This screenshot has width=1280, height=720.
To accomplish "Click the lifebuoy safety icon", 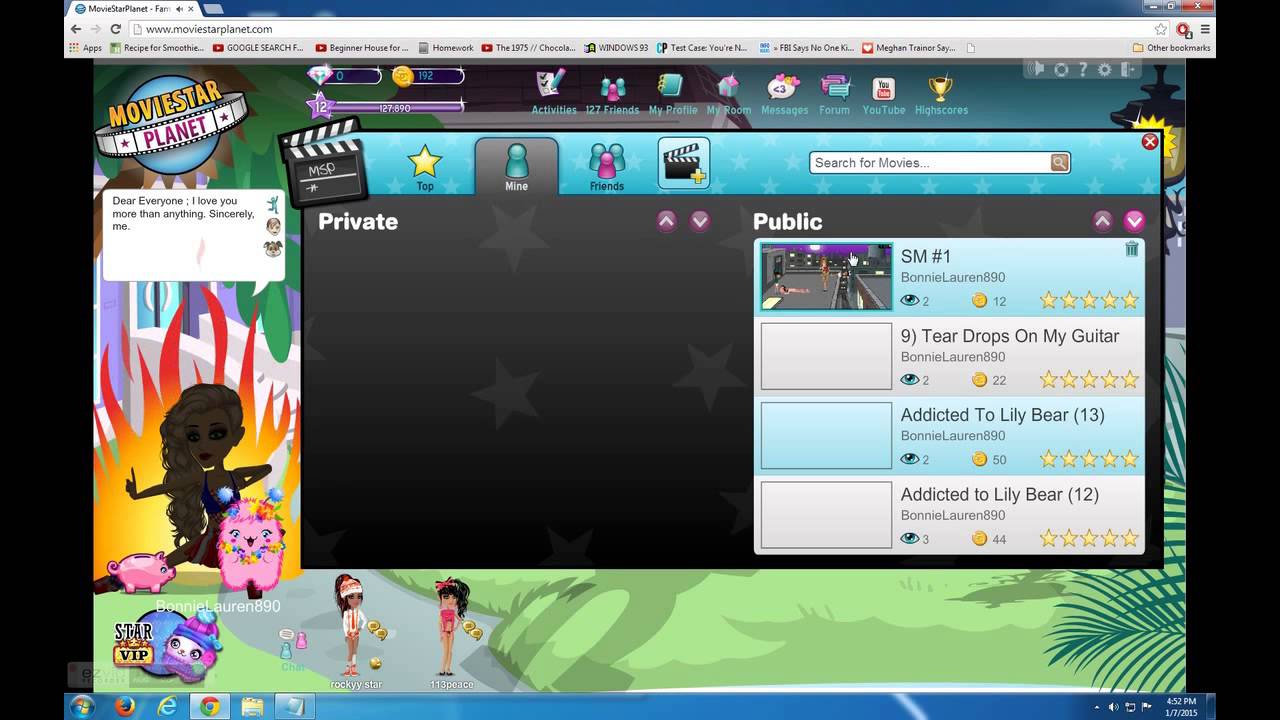I will point(1061,69).
